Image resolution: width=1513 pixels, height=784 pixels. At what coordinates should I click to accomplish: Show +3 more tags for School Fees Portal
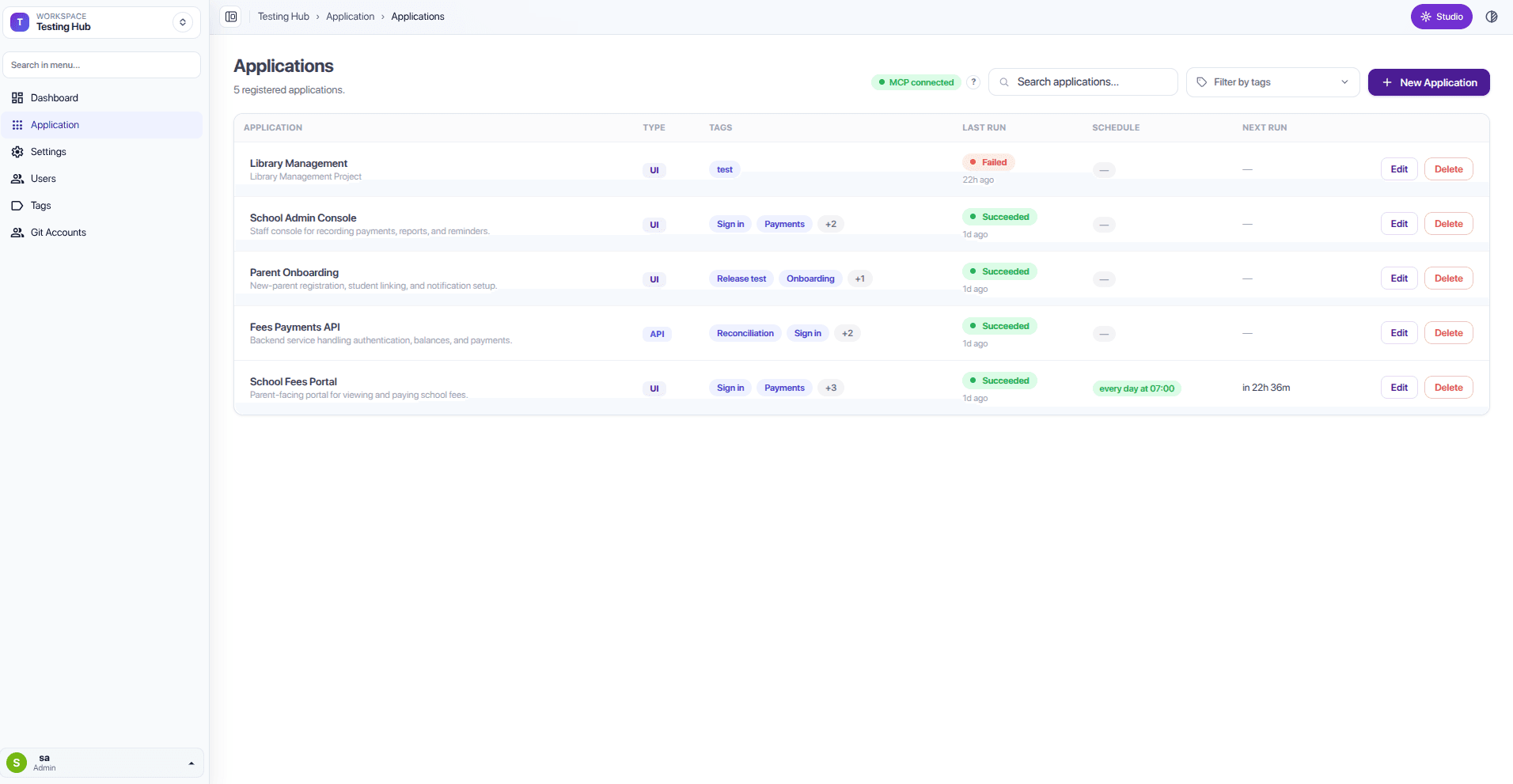[831, 388]
